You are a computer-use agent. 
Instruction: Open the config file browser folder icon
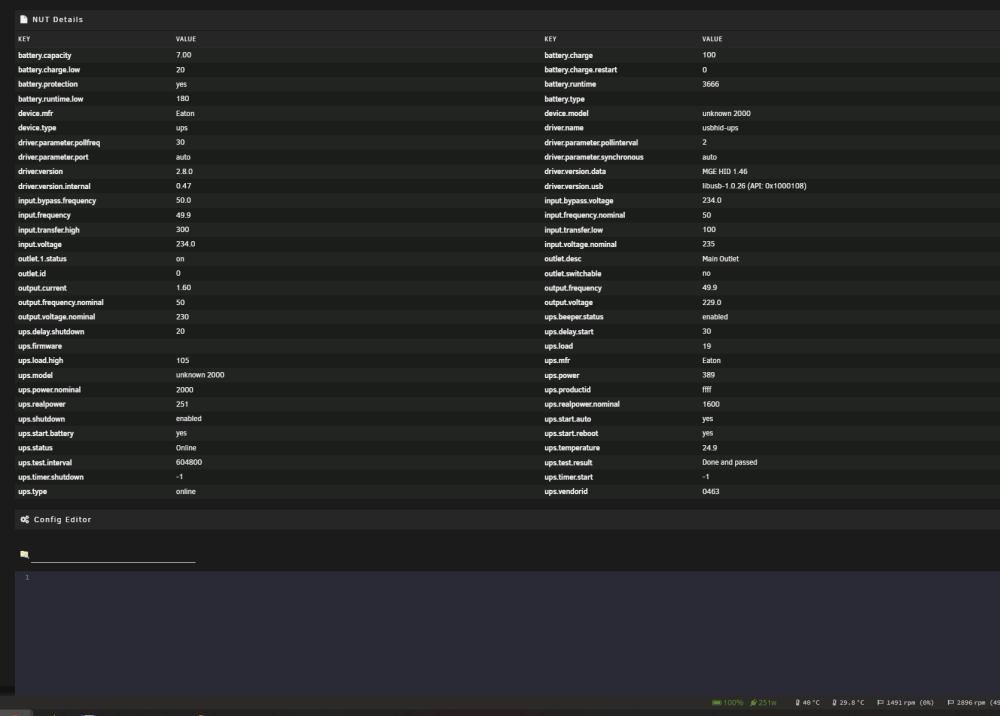[x=24, y=555]
